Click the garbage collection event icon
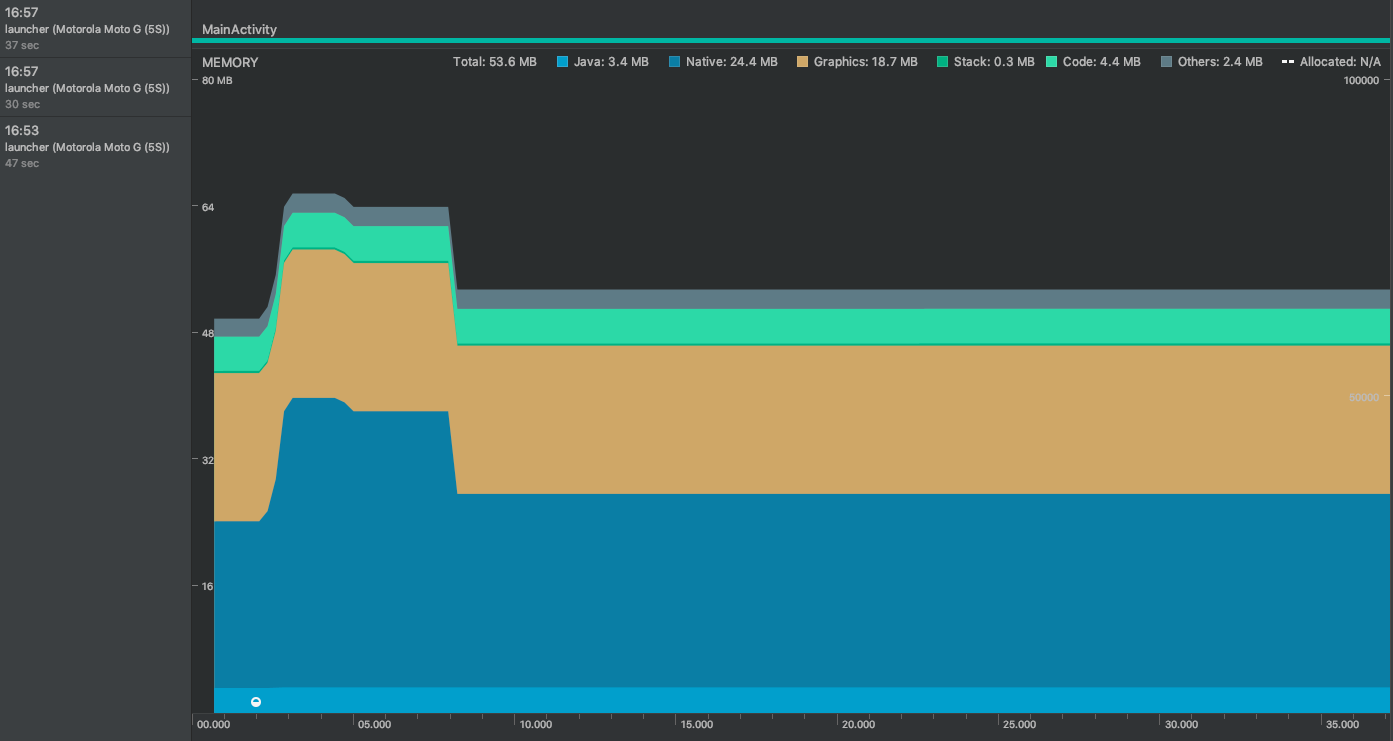The image size is (1393, 741). [256, 702]
